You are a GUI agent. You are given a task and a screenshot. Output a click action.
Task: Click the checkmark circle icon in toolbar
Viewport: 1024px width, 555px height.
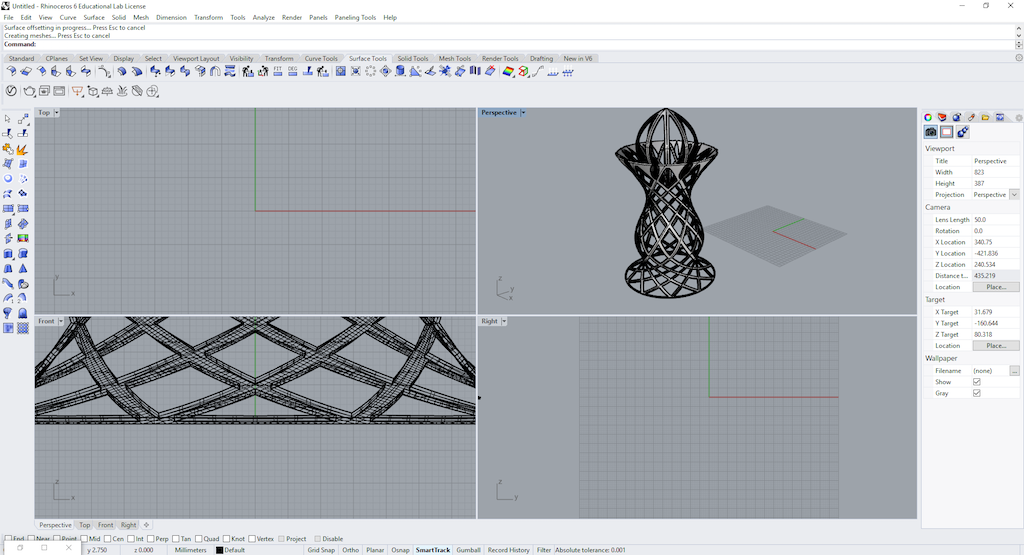point(11,91)
